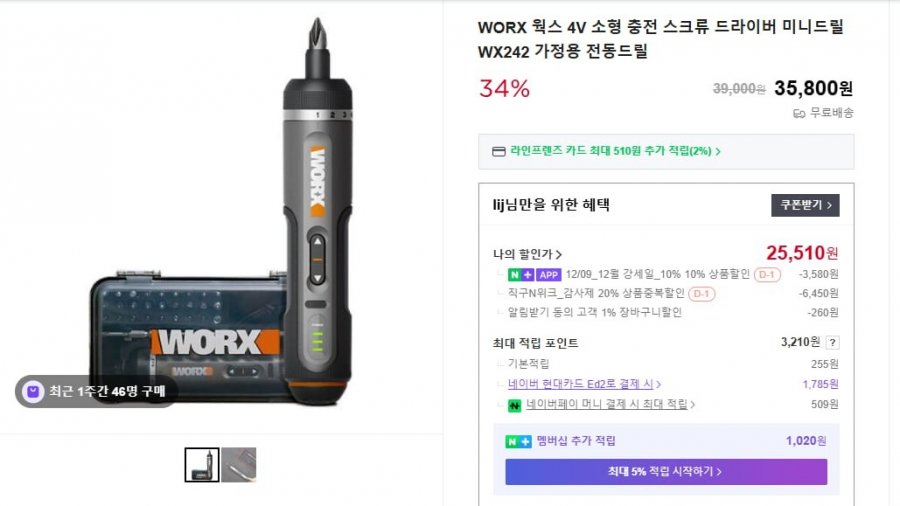Click the purple APP badge icon
The image size is (900, 506).
coord(548,275)
